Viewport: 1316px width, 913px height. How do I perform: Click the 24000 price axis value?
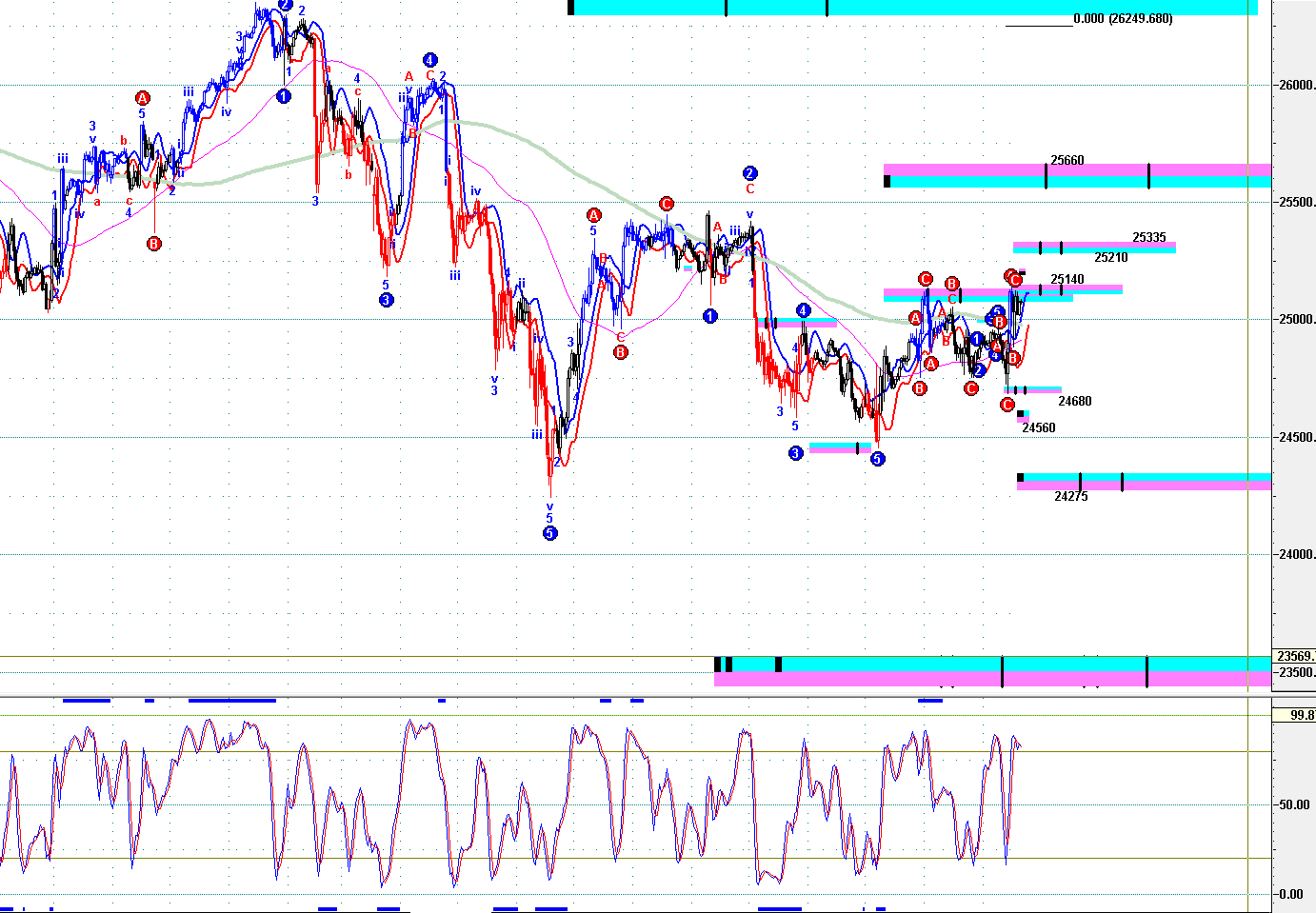coord(1297,555)
